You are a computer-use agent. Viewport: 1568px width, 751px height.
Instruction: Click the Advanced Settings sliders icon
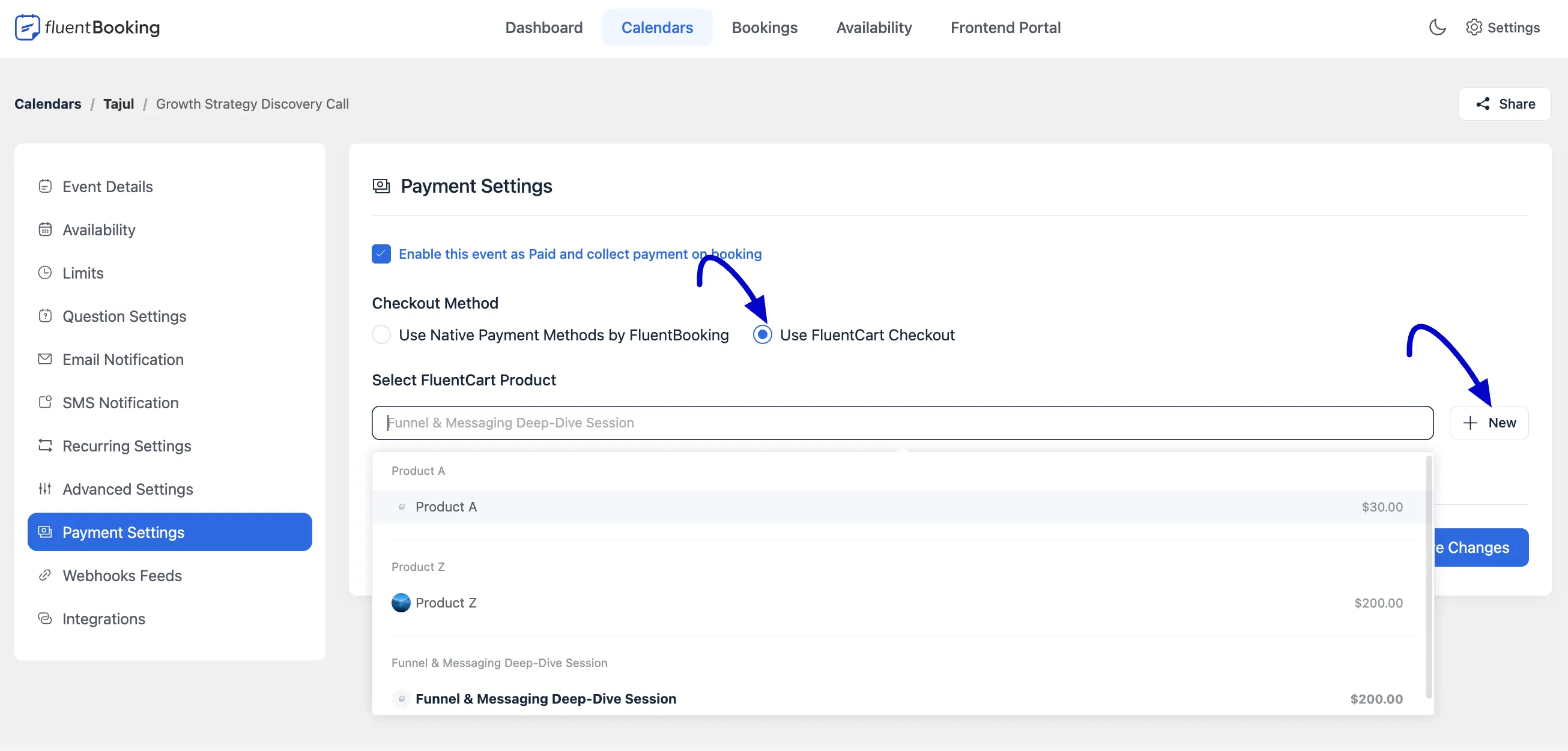45,489
